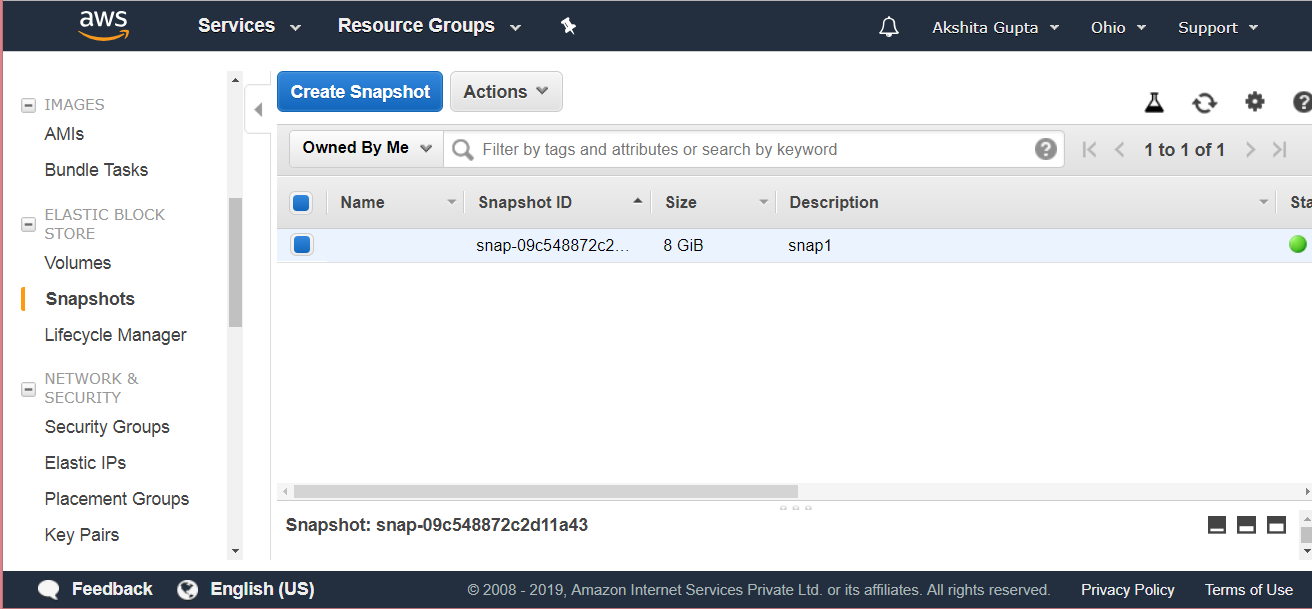This screenshot has width=1312, height=609.
Task: Click the search magnifier icon in filter
Action: point(462,149)
